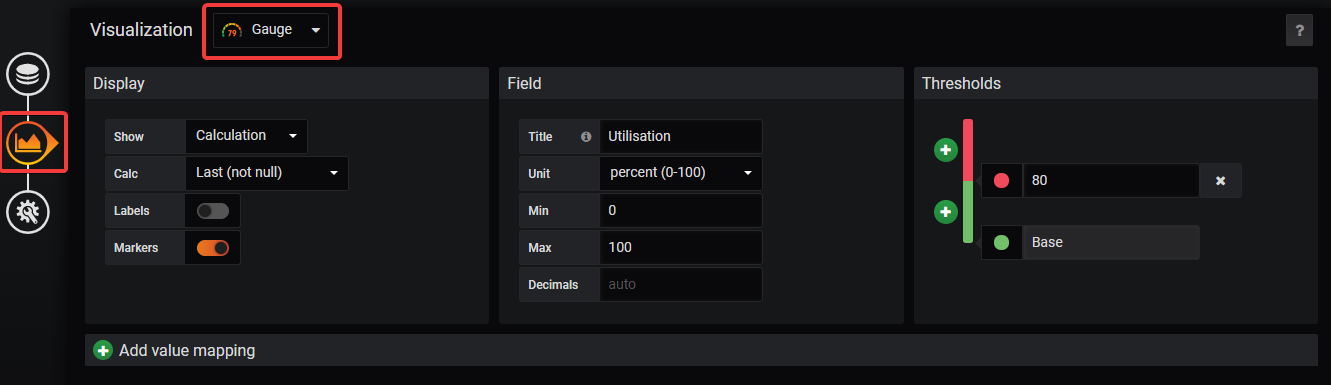Click the Add value mapping text
This screenshot has width=1331, height=385.
187,350
